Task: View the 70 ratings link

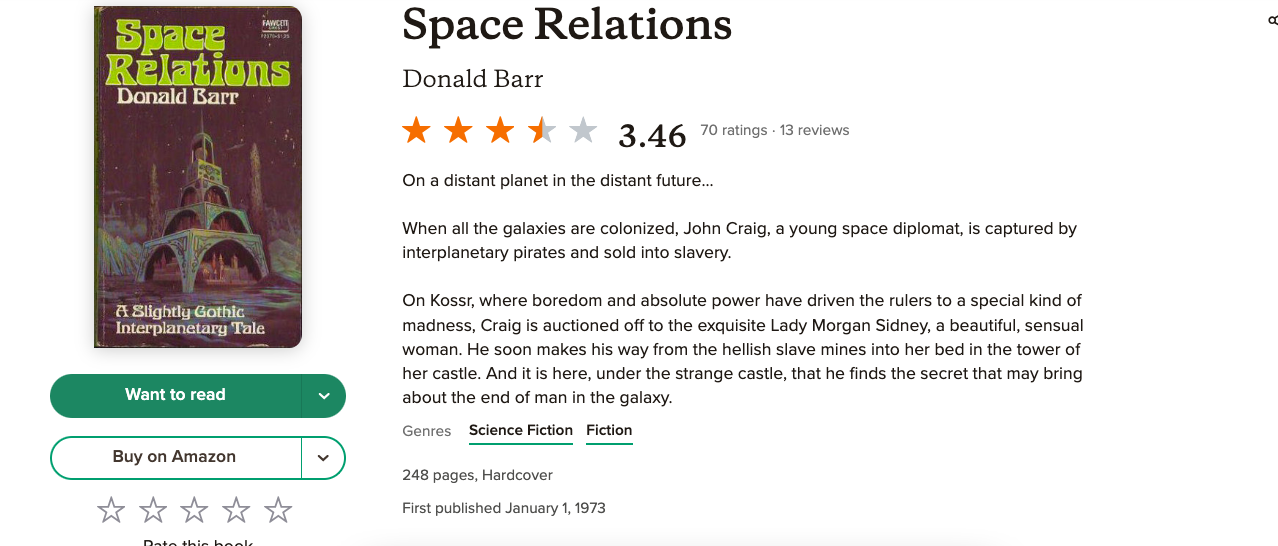Action: point(734,130)
